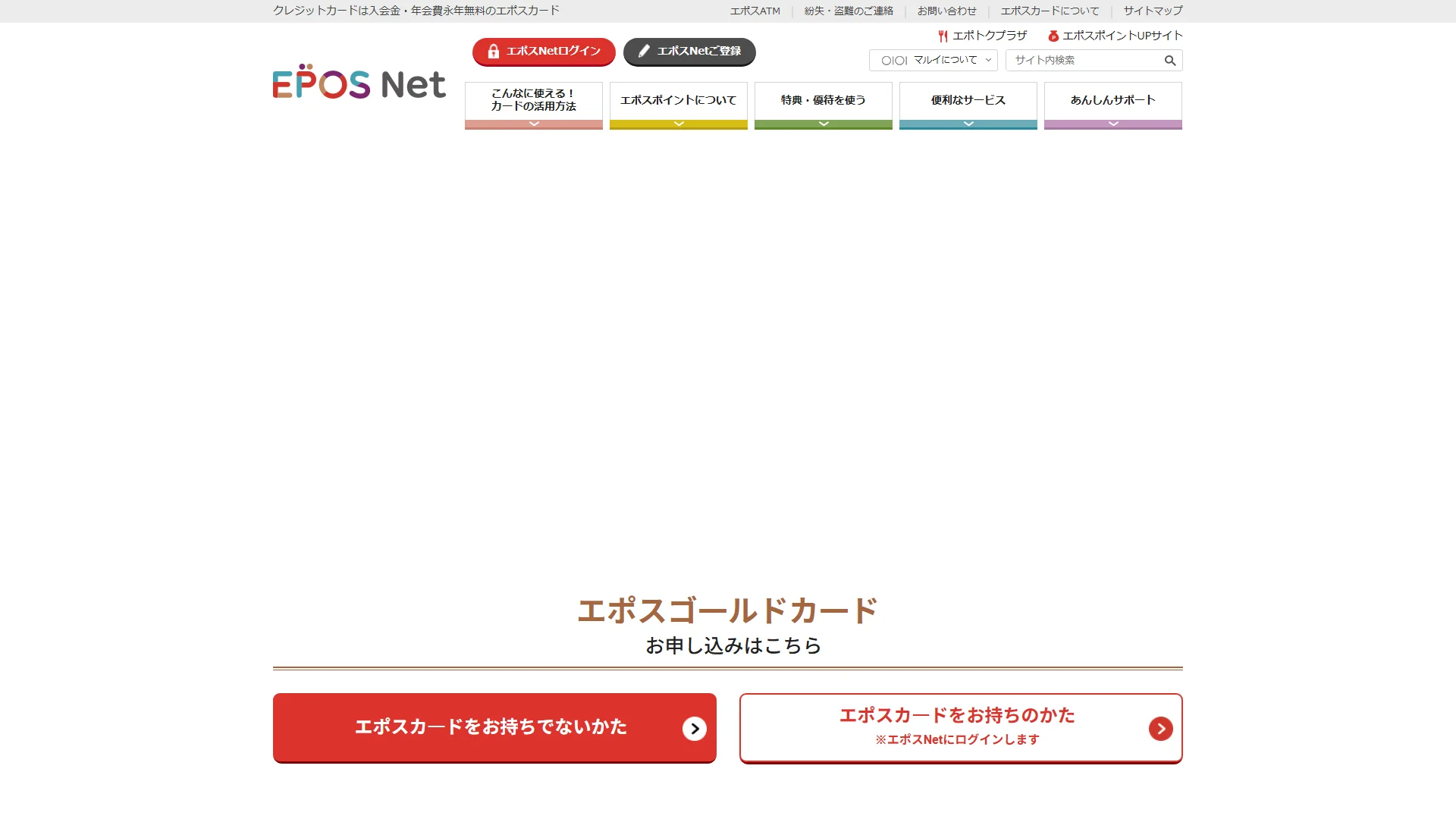Click the エポスNetログイン button
The height and width of the screenshot is (819, 1456).
click(x=544, y=52)
